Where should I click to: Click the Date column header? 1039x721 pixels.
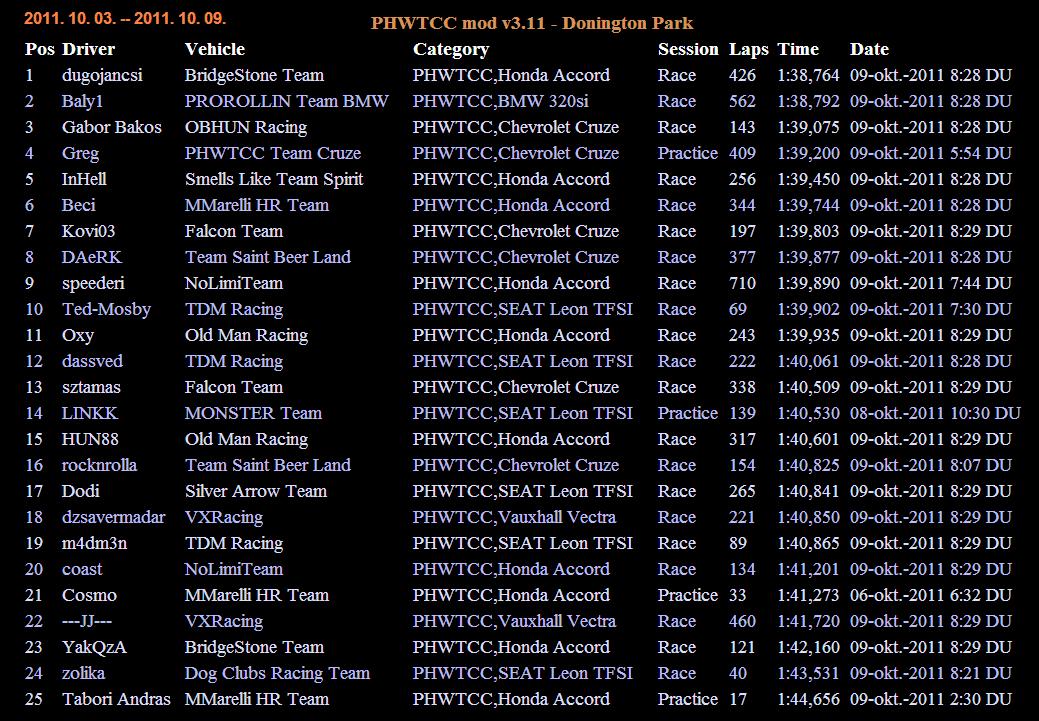point(869,49)
